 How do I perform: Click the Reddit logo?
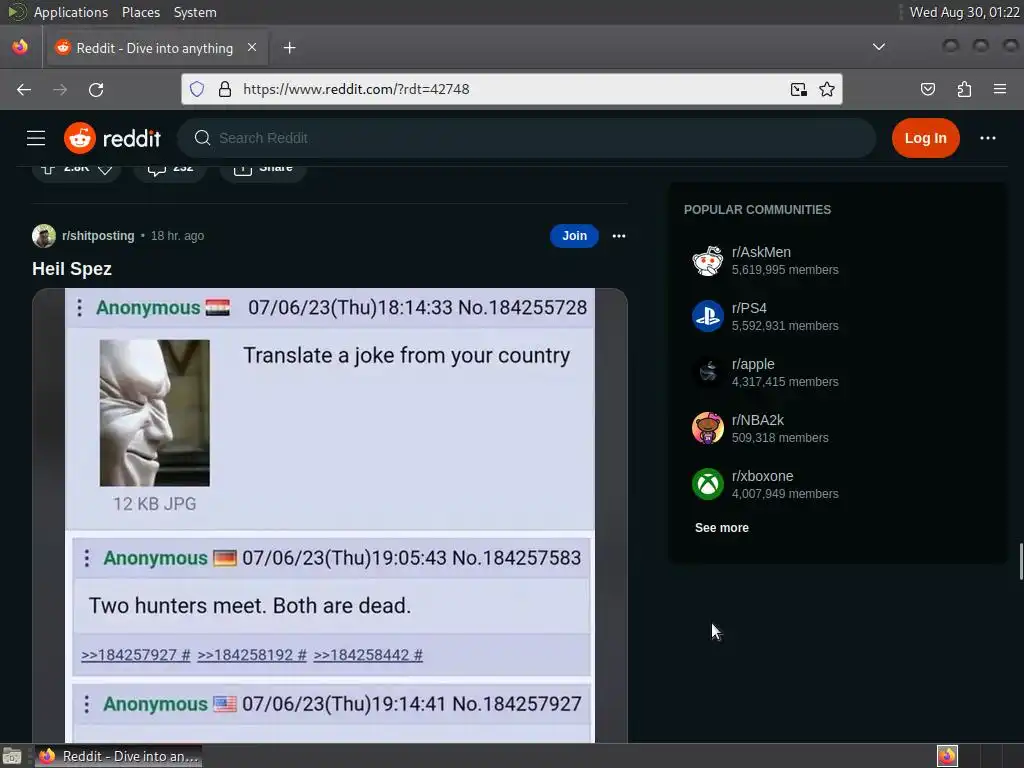[112, 138]
